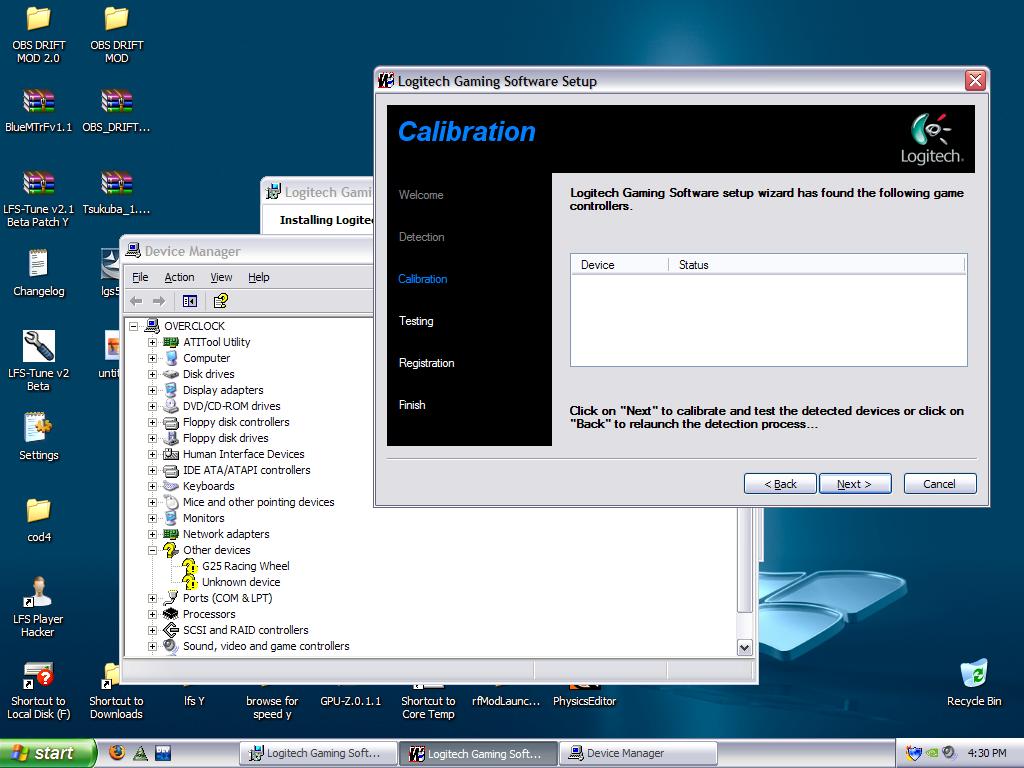Viewport: 1024px width, 768px height.
Task: Switch to Device Manager taskbar button
Action: pyautogui.click(x=640, y=753)
